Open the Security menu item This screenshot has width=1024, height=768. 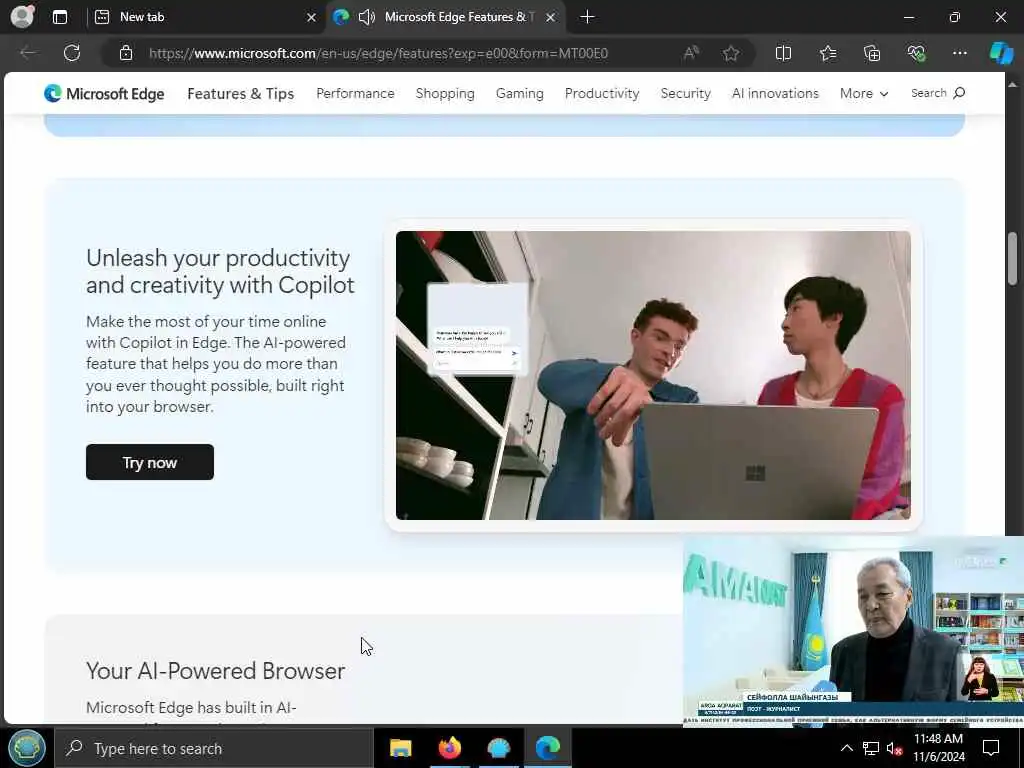point(685,93)
